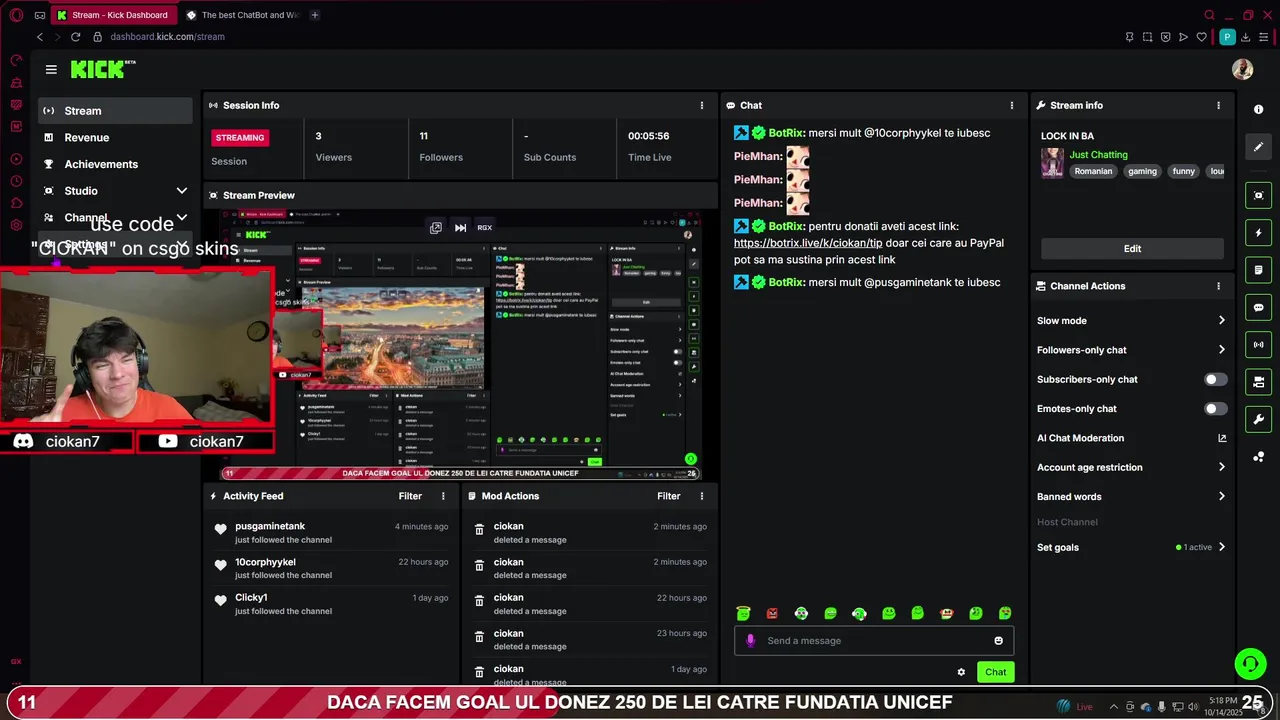Click the pop-out icon on stream preview

click(436, 228)
